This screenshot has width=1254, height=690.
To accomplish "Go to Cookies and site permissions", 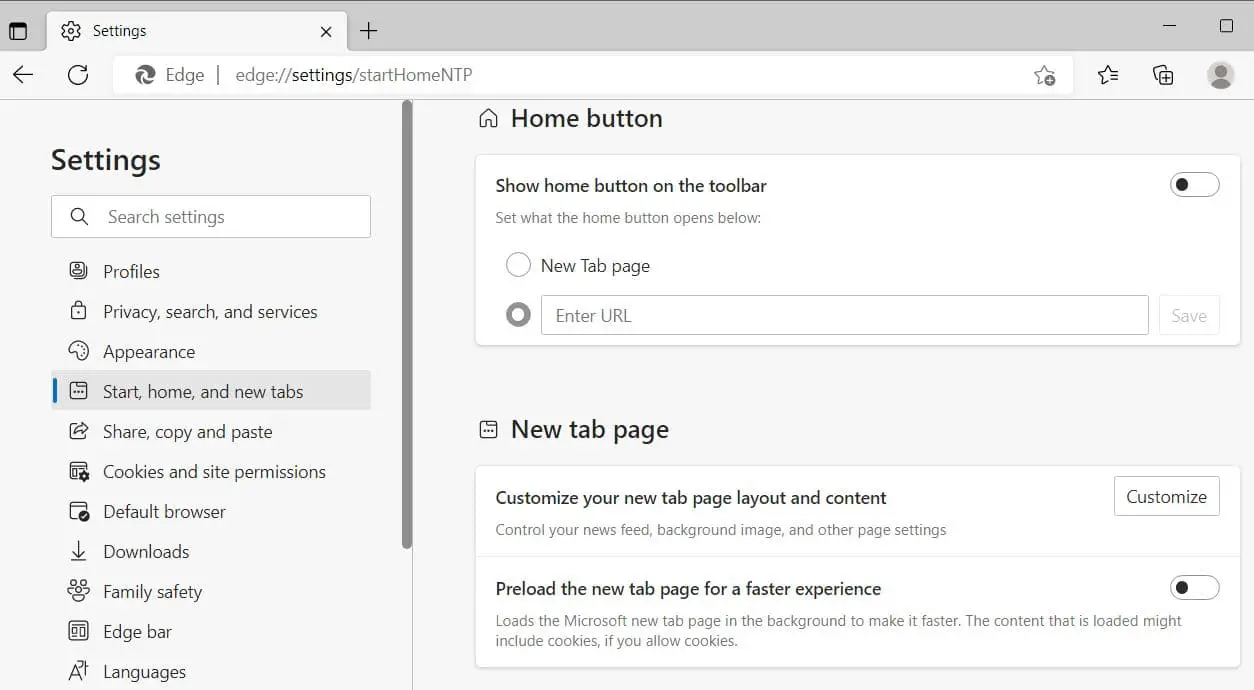I will pos(214,472).
